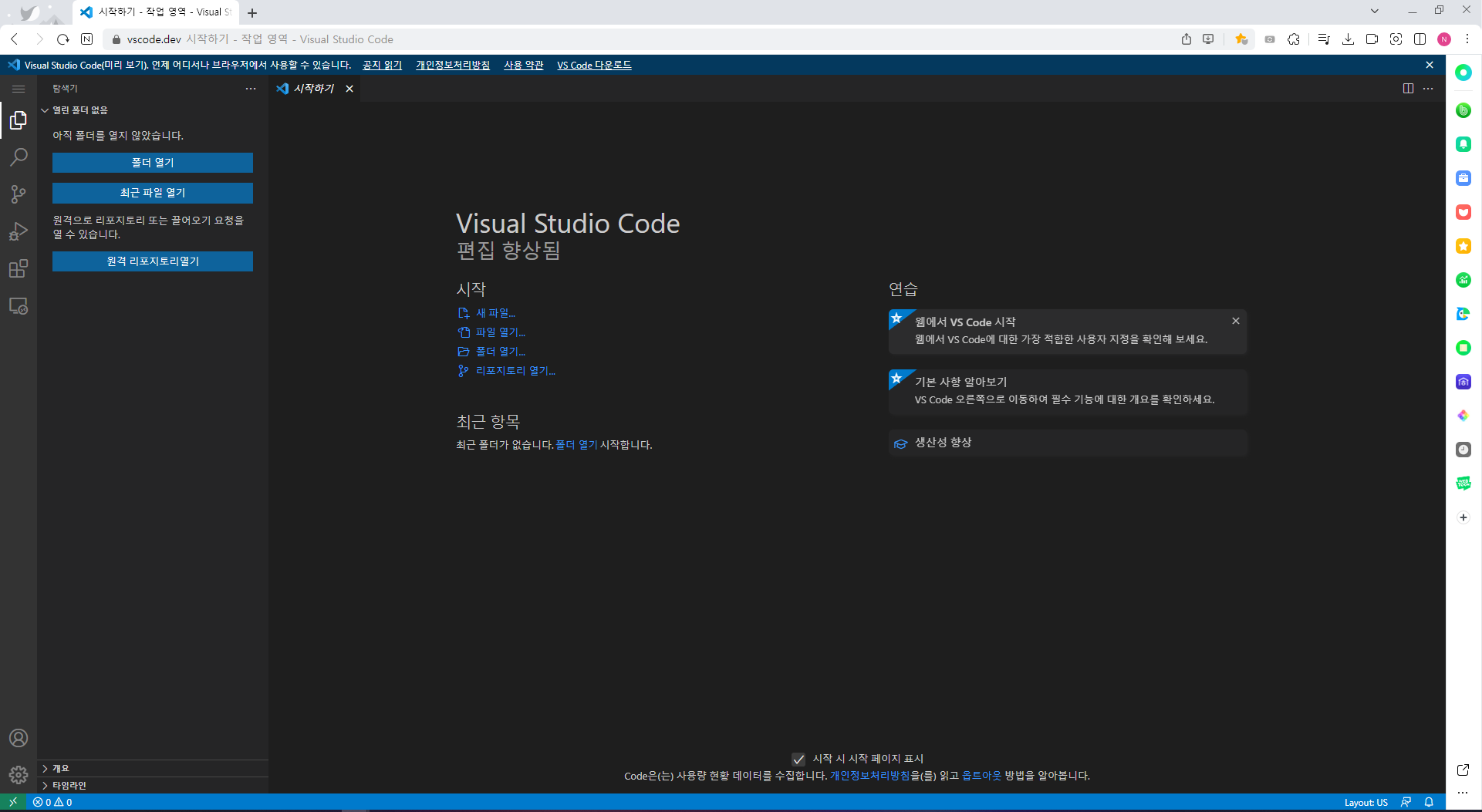The height and width of the screenshot is (812, 1482).
Task: Open feedback icon in status bar
Action: pyautogui.click(x=1406, y=802)
